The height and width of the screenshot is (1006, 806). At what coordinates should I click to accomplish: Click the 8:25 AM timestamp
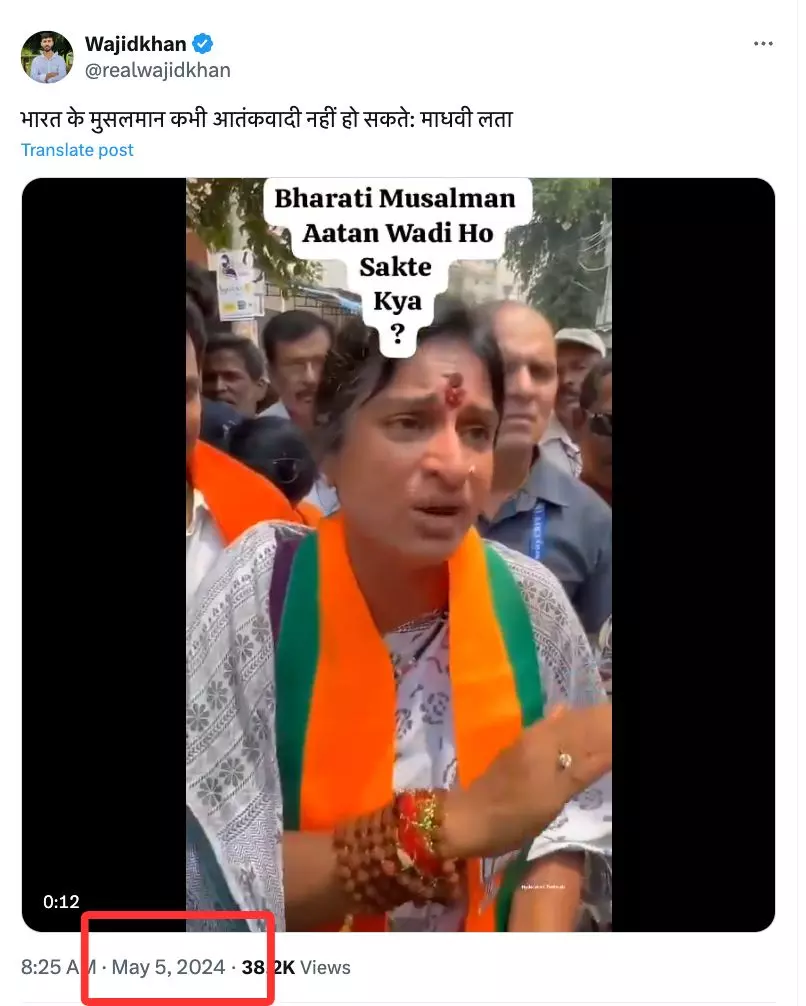[58, 967]
